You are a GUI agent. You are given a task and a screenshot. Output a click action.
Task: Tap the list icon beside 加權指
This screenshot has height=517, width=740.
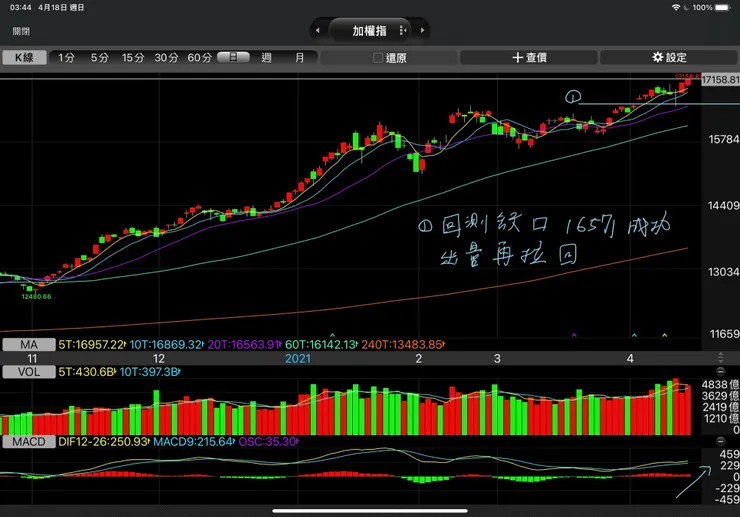403,31
